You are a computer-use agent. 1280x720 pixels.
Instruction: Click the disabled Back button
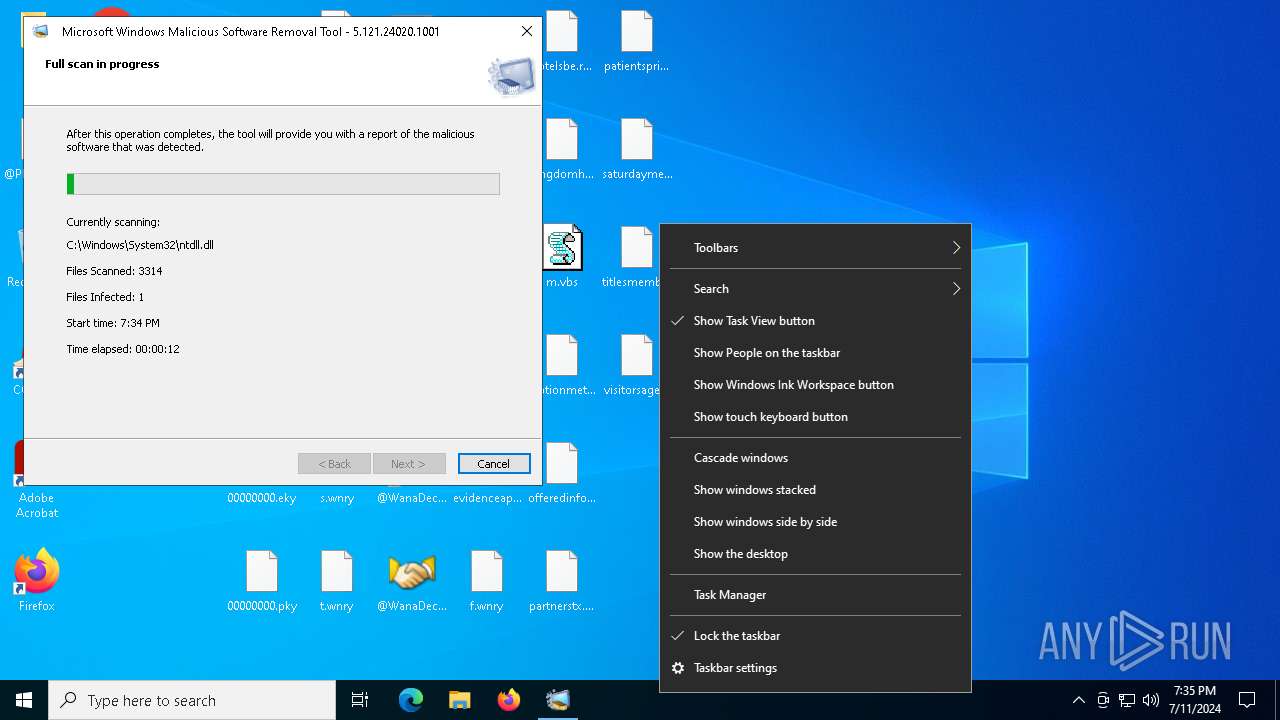[334, 464]
